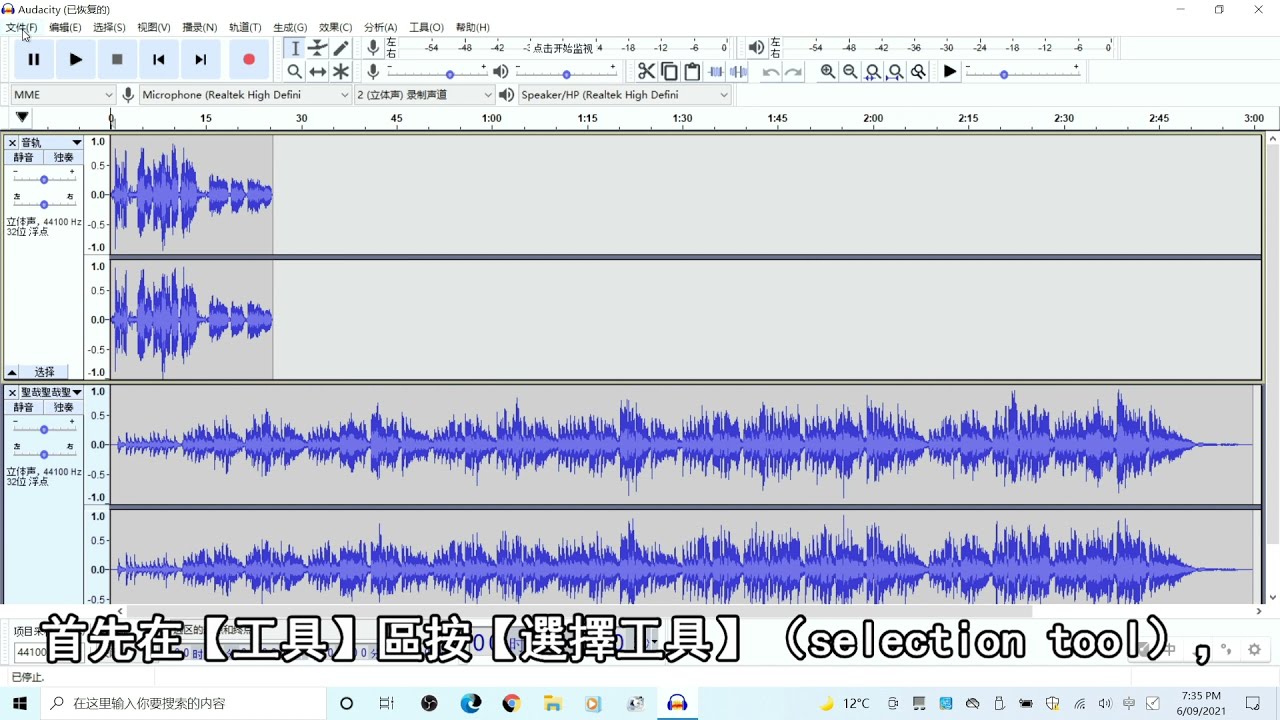Solo the 音轨 track with 独奏
The image size is (1280, 720).
tap(63, 158)
